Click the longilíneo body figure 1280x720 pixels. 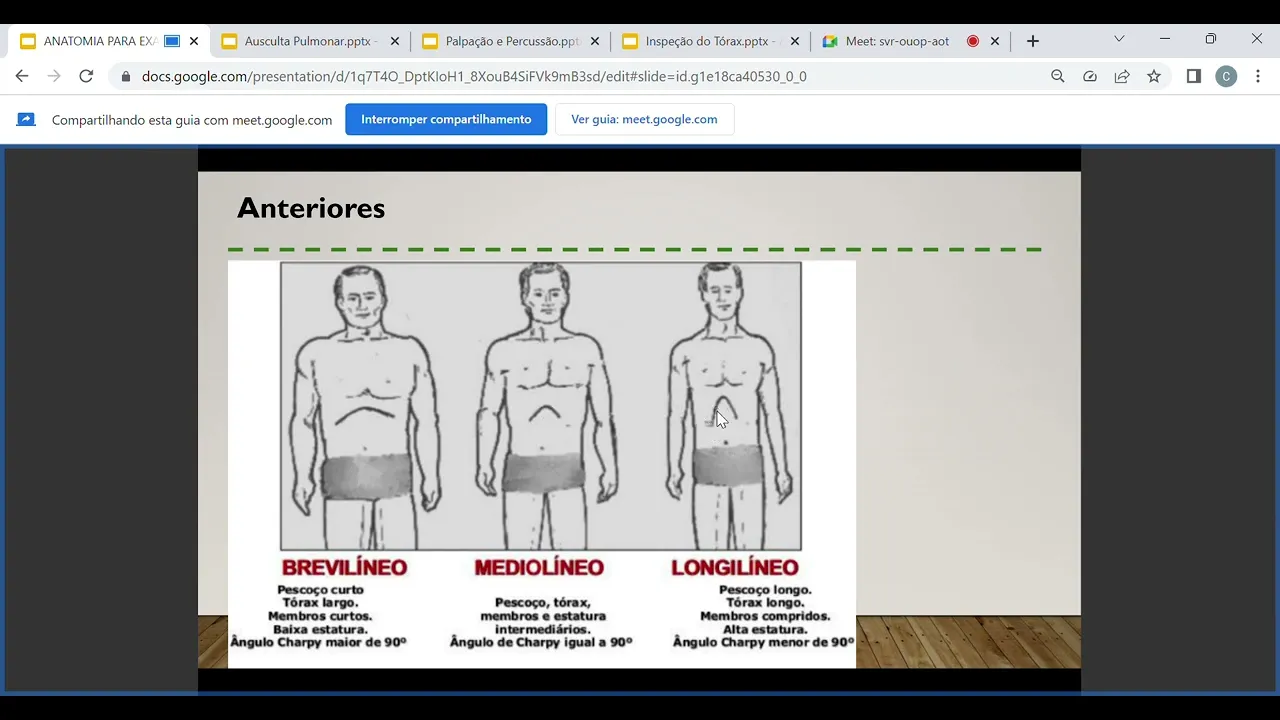[730, 405]
